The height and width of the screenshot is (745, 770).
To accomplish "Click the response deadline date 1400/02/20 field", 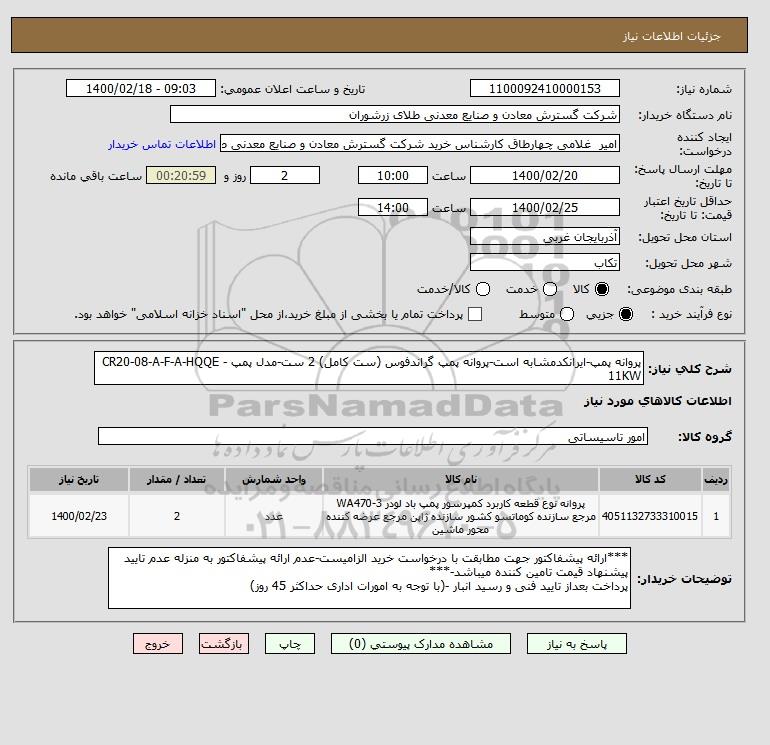I will pos(545,175).
